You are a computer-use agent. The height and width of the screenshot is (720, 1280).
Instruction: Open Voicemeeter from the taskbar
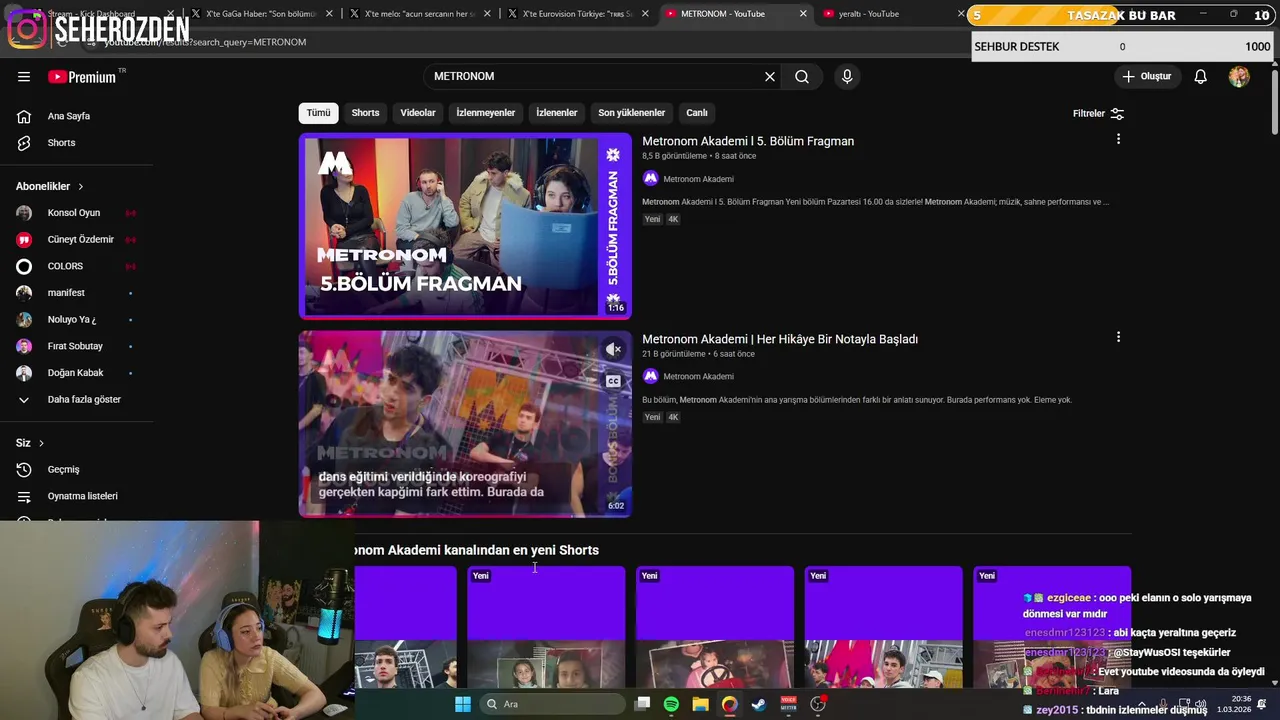coord(788,704)
